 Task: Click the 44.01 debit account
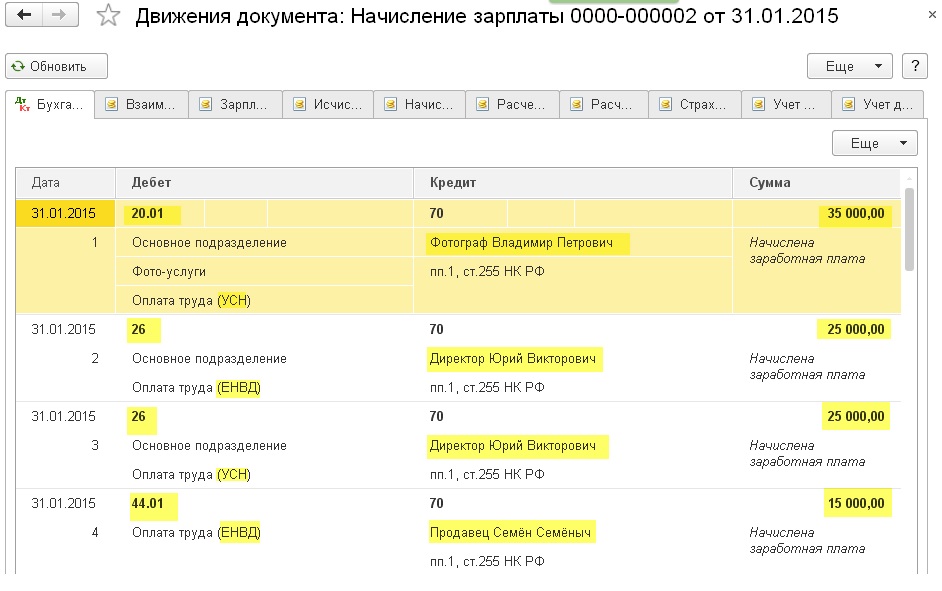coord(148,503)
